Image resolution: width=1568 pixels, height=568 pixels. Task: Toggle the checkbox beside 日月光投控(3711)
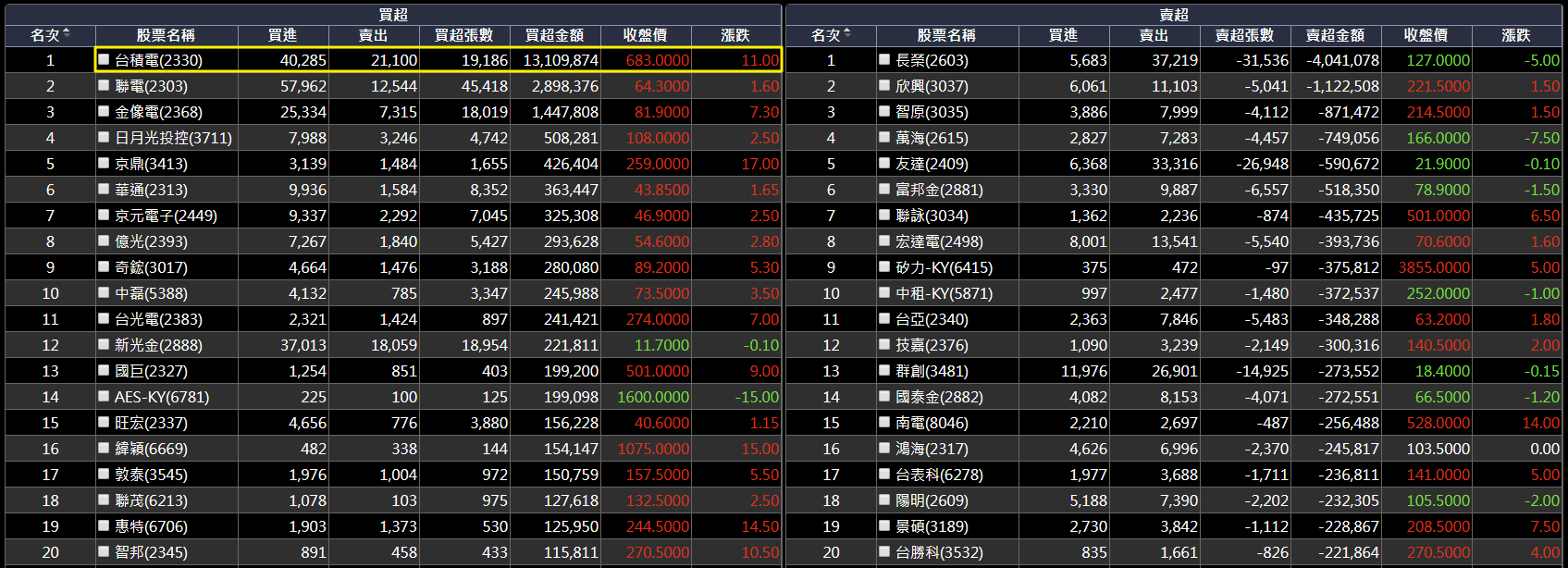click(x=104, y=137)
